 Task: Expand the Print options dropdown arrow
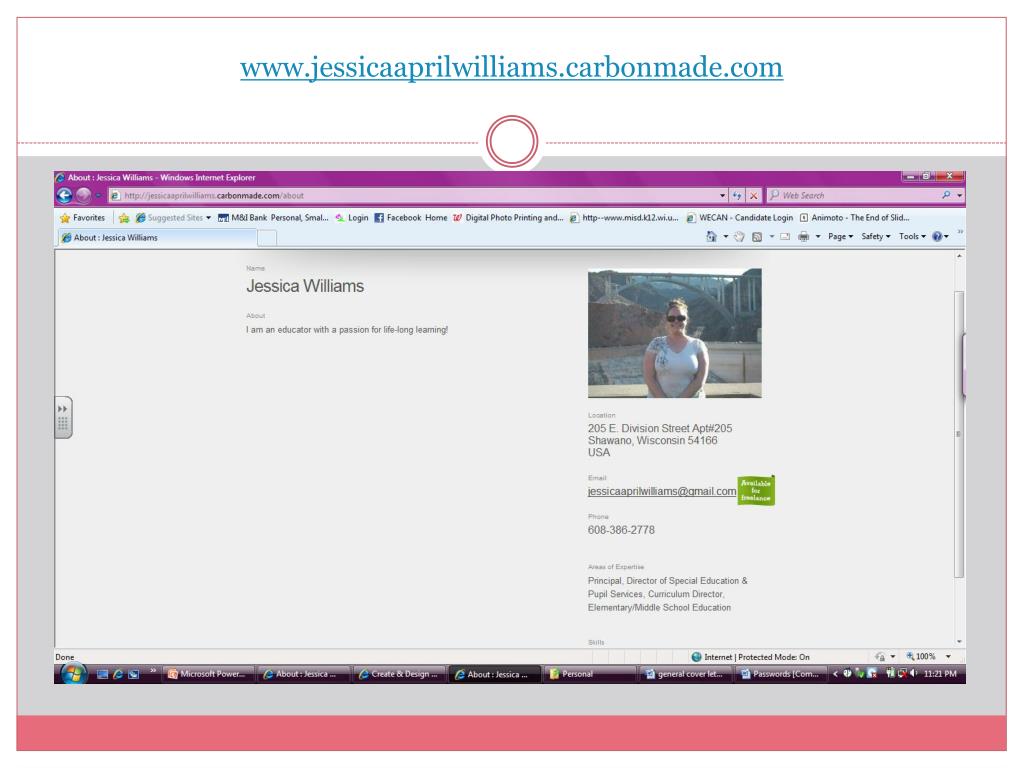coord(818,236)
